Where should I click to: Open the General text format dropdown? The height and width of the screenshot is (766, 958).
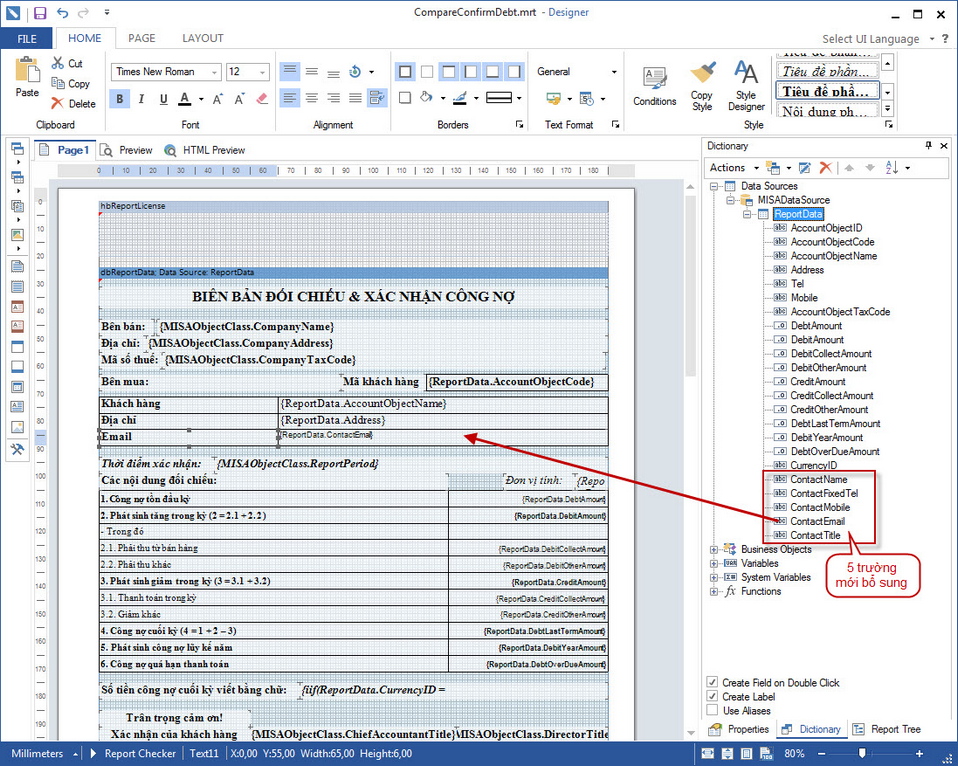(614, 71)
